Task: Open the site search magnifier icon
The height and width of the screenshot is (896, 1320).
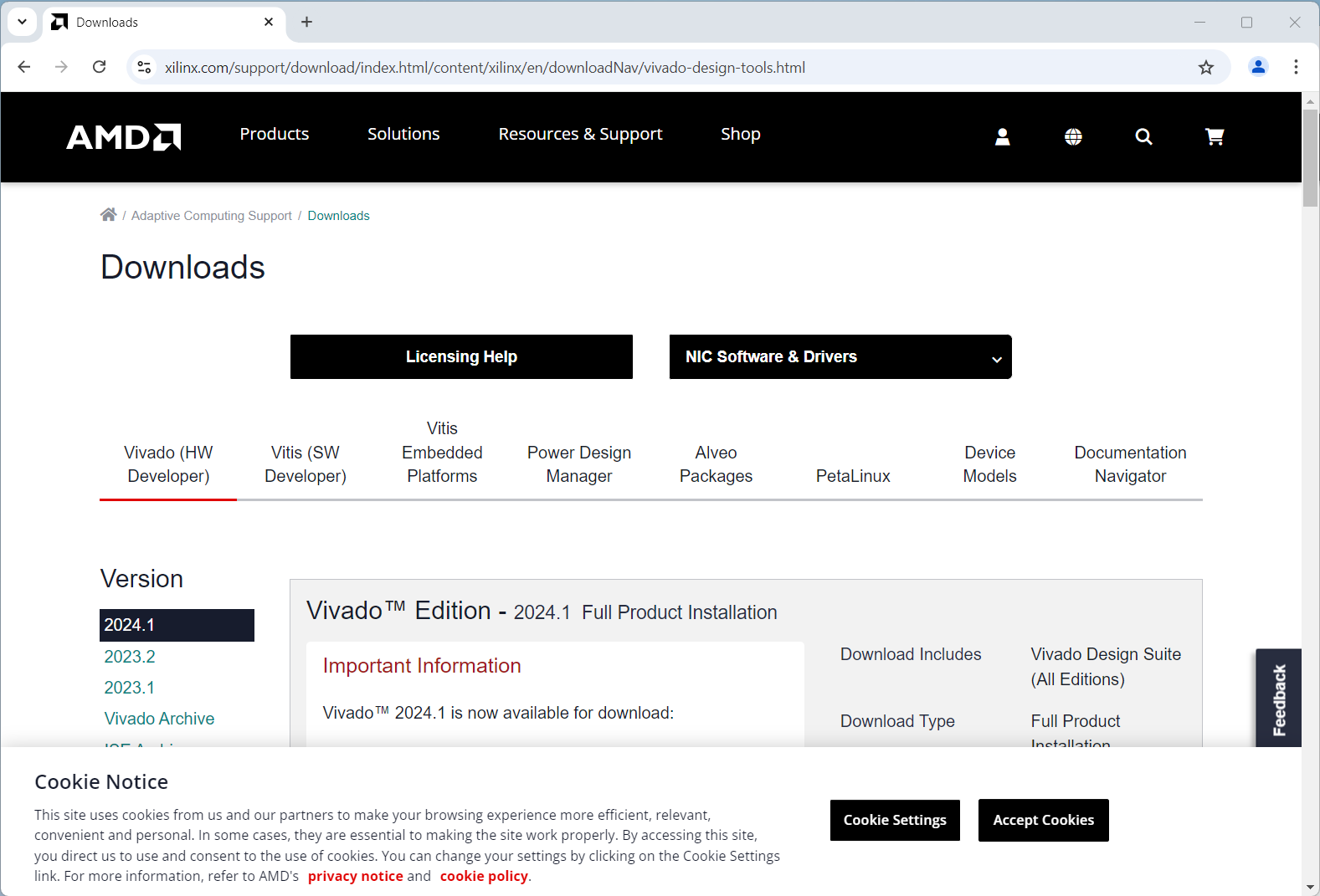Action: [1143, 136]
